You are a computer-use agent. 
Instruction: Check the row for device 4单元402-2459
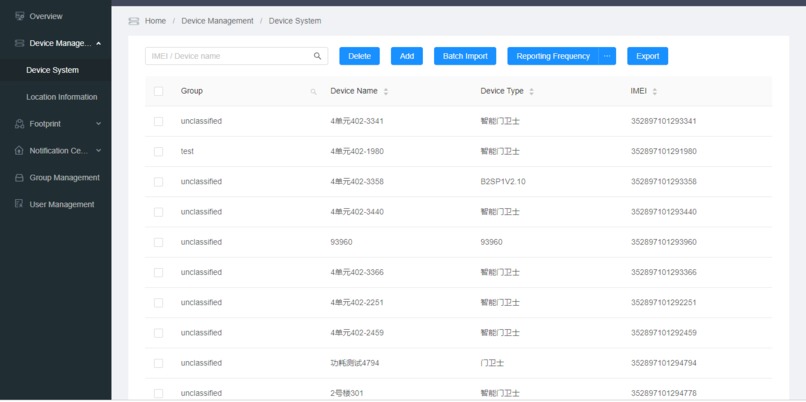click(158, 333)
